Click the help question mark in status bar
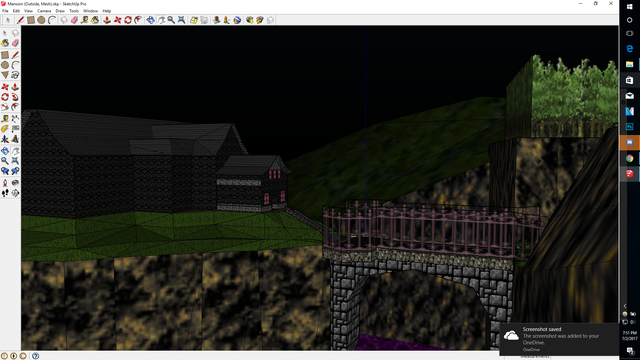Image resolution: width=640 pixels, height=360 pixels. [36, 356]
